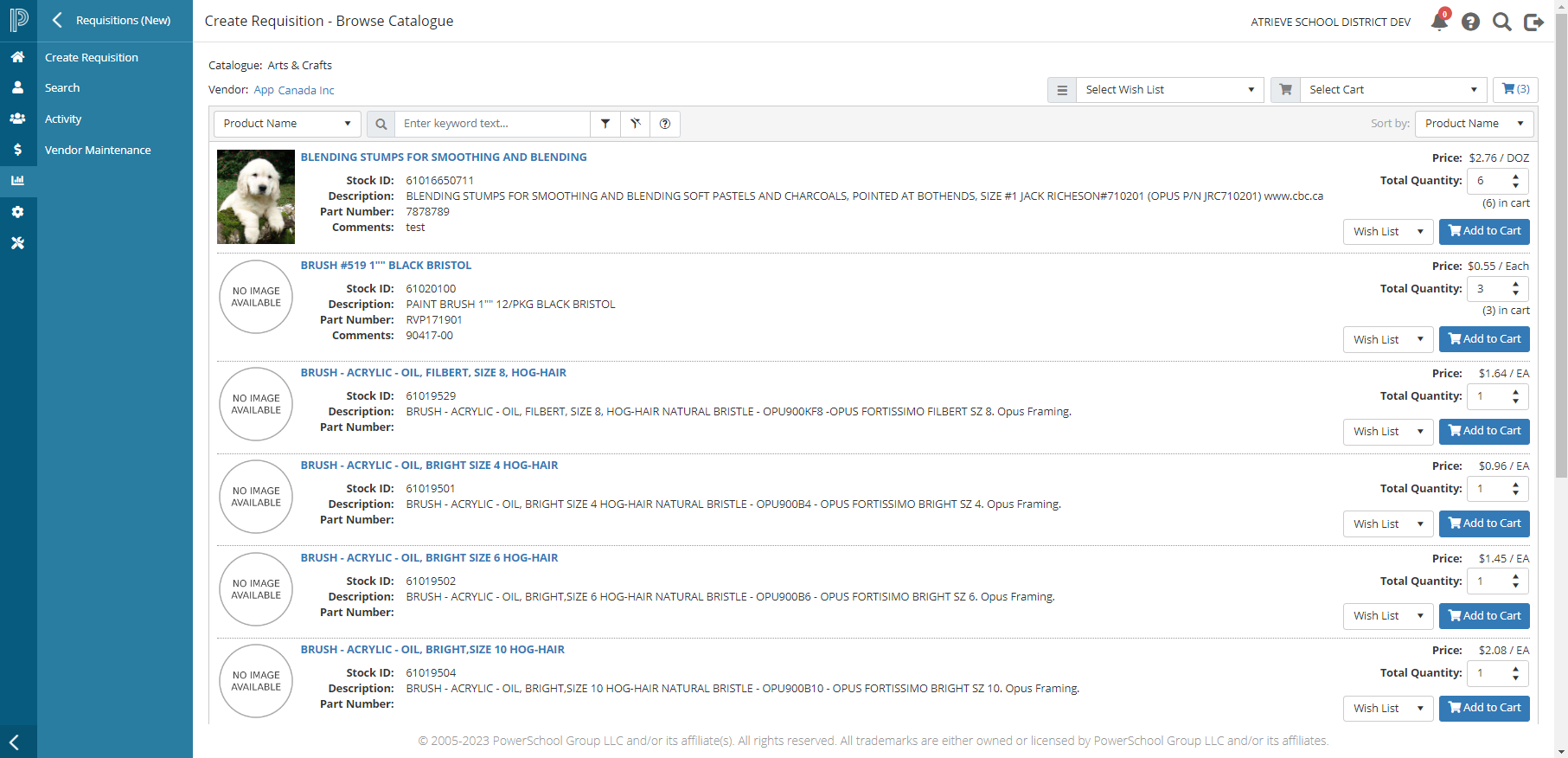The width and height of the screenshot is (1568, 758).
Task: Select Create Requisition in sidebar menu
Action: point(92,57)
